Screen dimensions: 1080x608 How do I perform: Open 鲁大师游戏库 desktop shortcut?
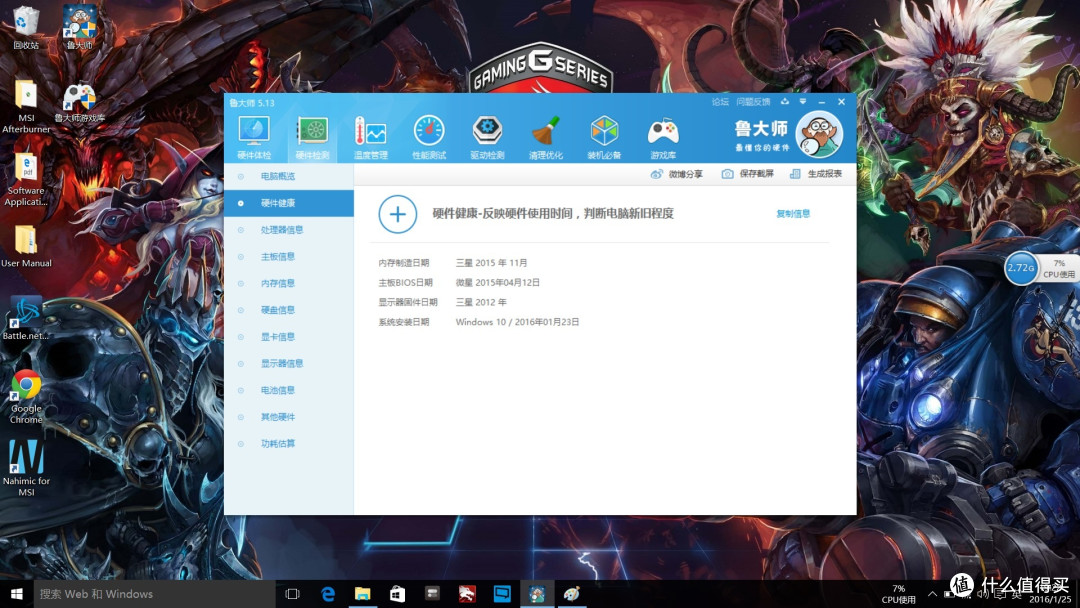pyautogui.click(x=80, y=102)
